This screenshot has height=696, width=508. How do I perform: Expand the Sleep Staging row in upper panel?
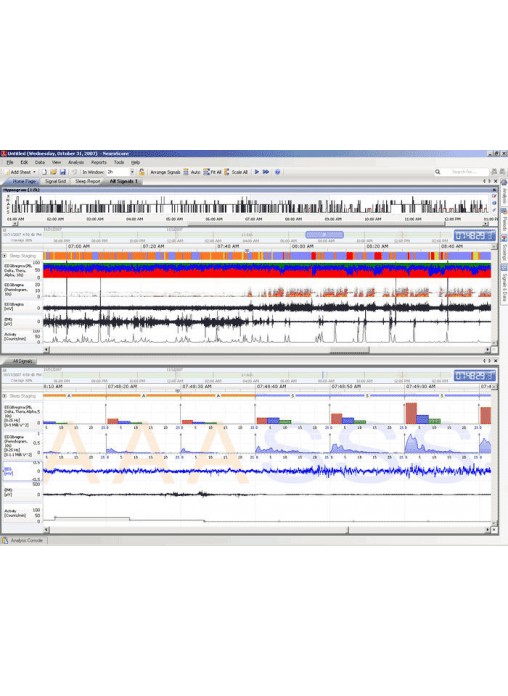4,256
